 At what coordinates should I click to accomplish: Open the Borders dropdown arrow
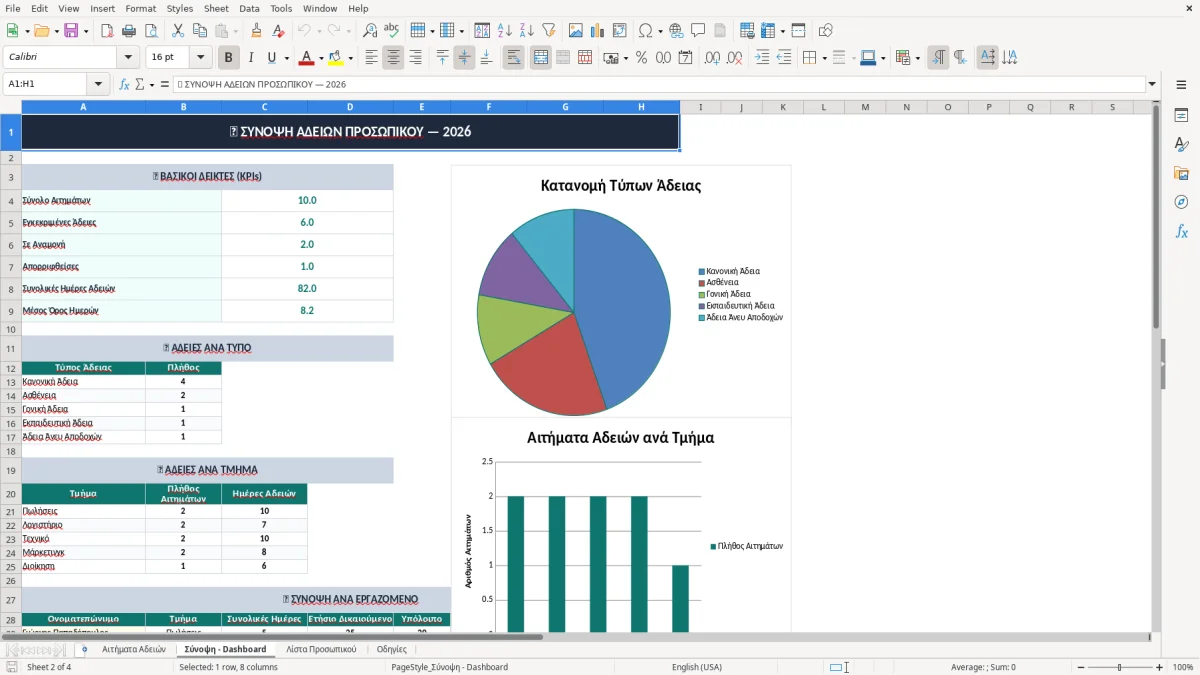click(x=823, y=58)
